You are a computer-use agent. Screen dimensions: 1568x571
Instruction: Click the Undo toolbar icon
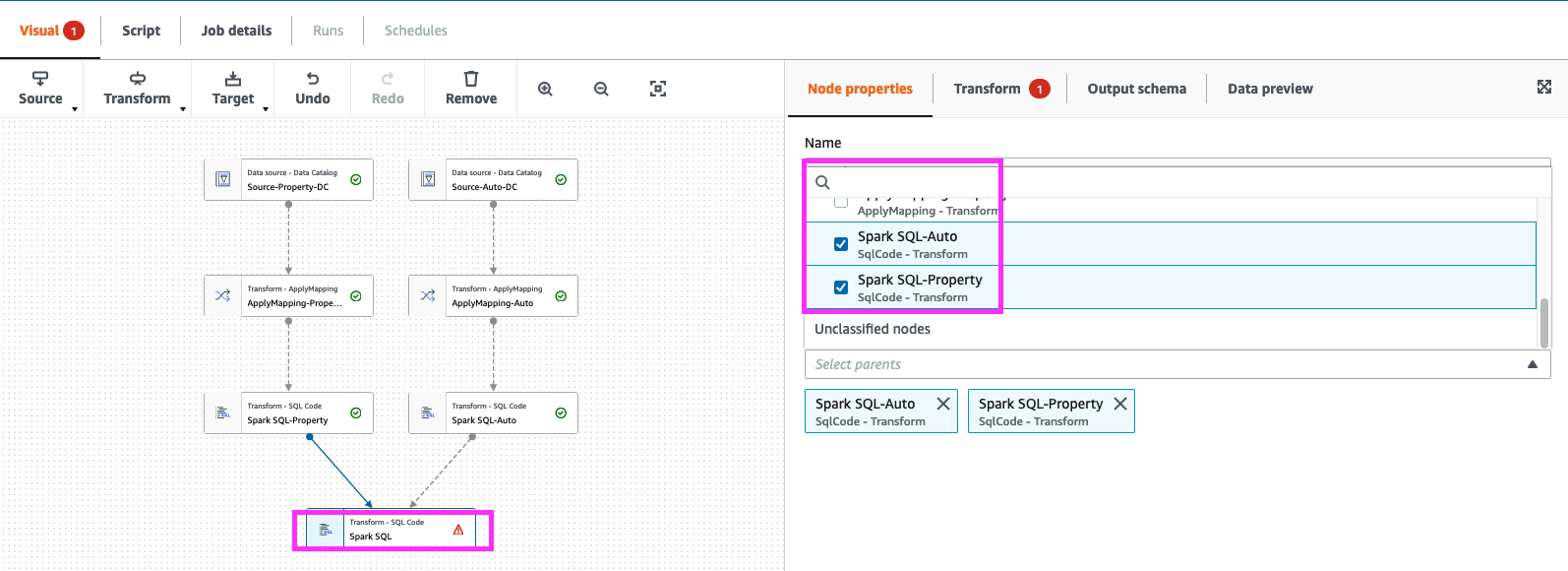tap(313, 88)
